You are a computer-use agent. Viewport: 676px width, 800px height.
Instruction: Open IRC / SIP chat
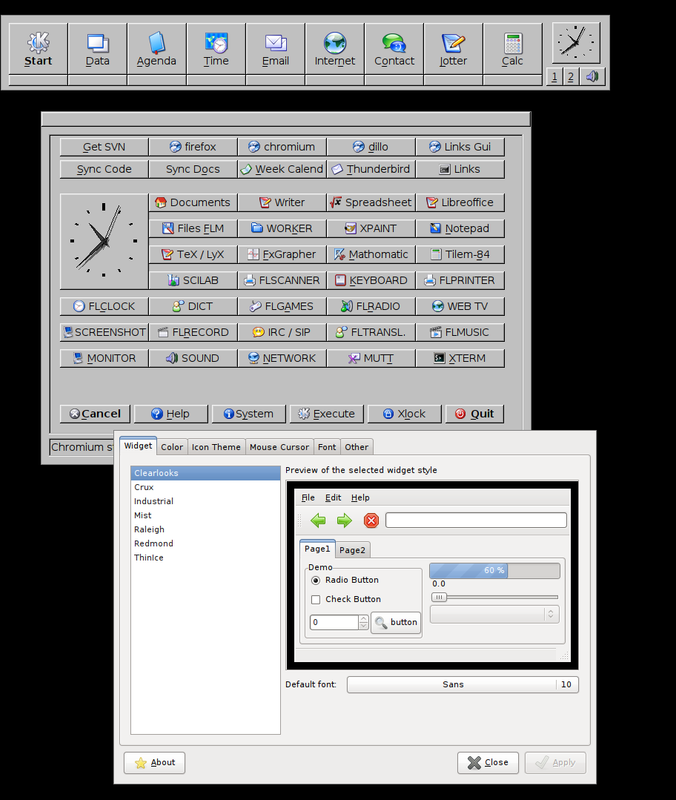(282, 333)
